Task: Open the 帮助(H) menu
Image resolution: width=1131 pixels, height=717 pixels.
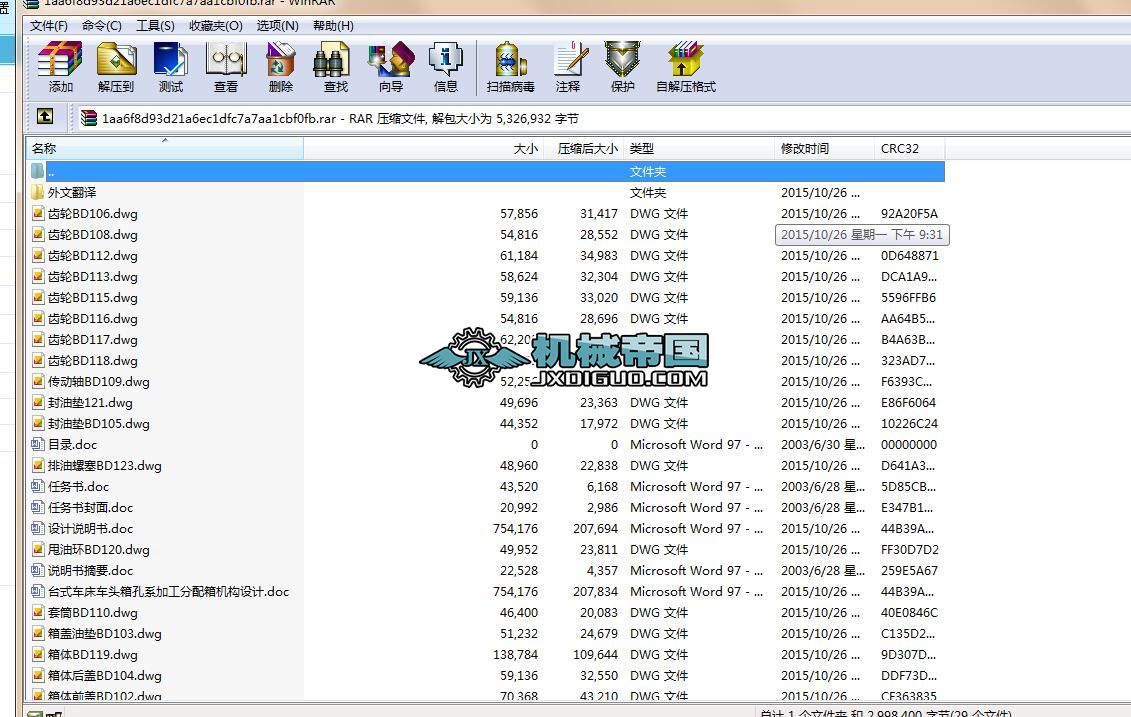Action: [333, 26]
